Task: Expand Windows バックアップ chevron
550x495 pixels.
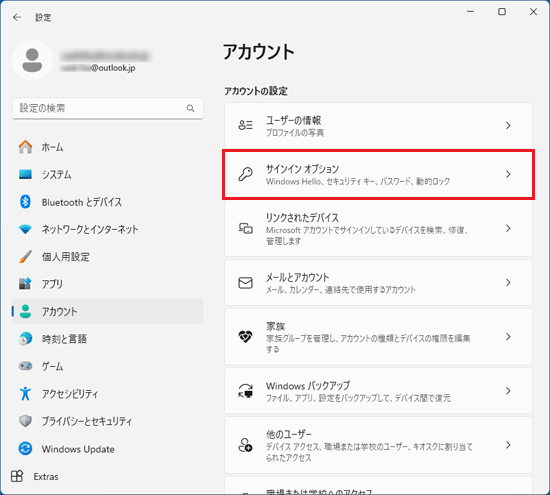Action: tap(508, 390)
